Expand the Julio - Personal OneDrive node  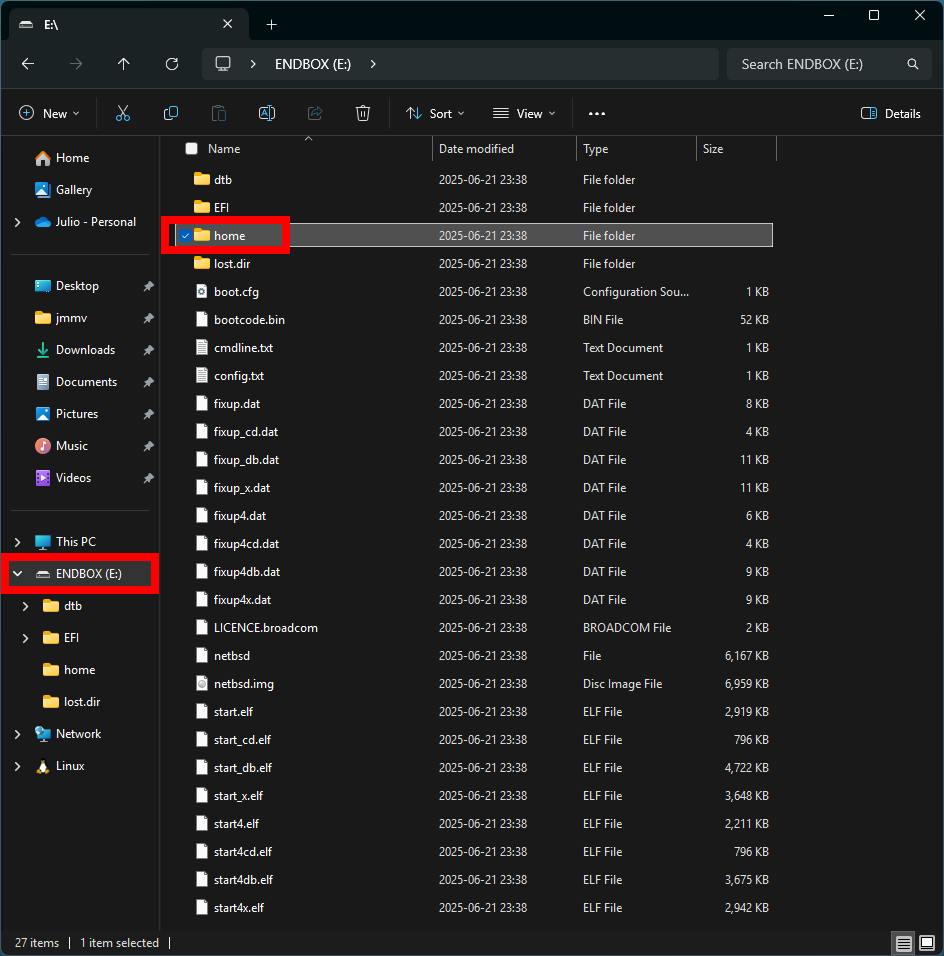(x=18, y=222)
